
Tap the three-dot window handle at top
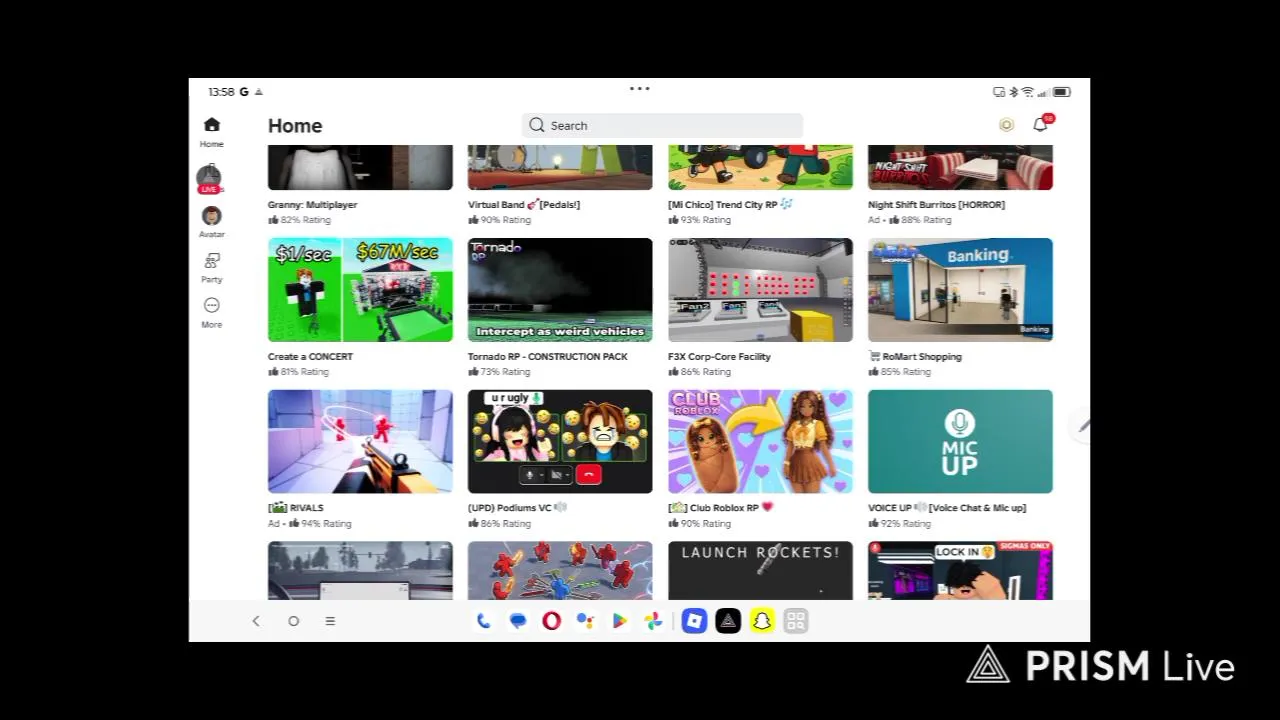[640, 89]
